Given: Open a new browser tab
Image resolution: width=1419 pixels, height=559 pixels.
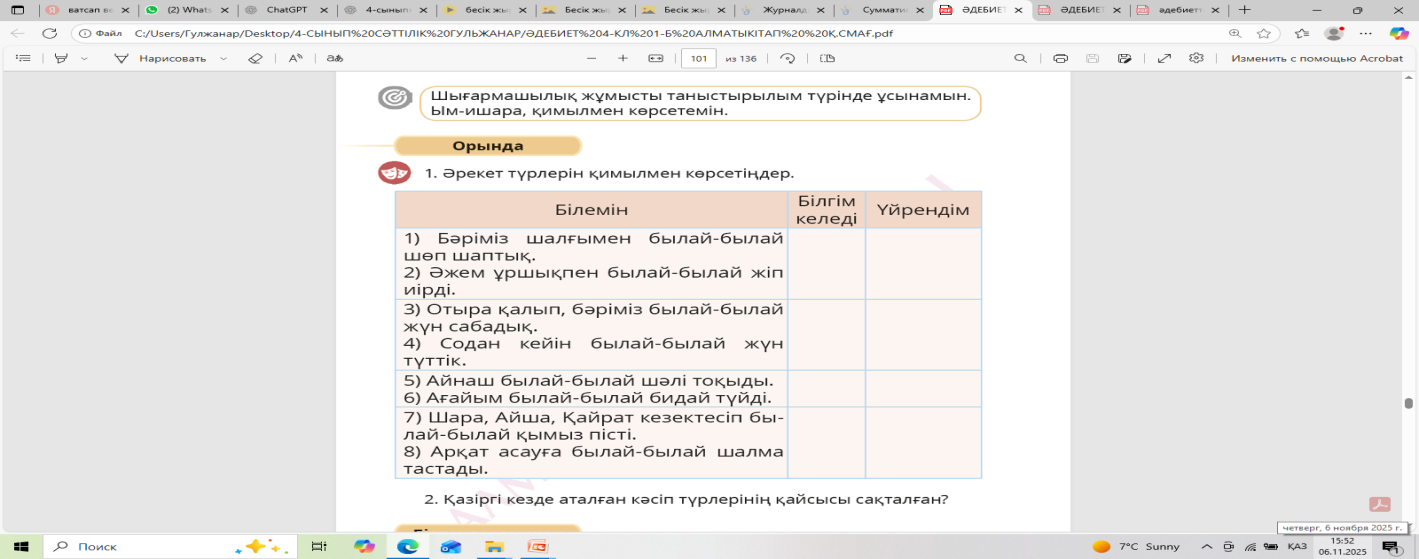Looking at the screenshot, I should [1244, 9].
